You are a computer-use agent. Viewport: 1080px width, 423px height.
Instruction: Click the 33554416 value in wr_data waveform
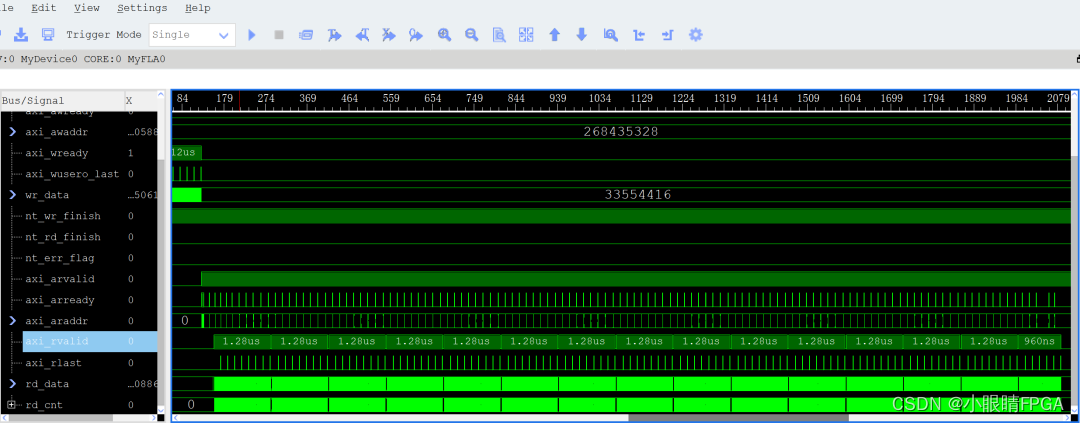(x=638, y=195)
